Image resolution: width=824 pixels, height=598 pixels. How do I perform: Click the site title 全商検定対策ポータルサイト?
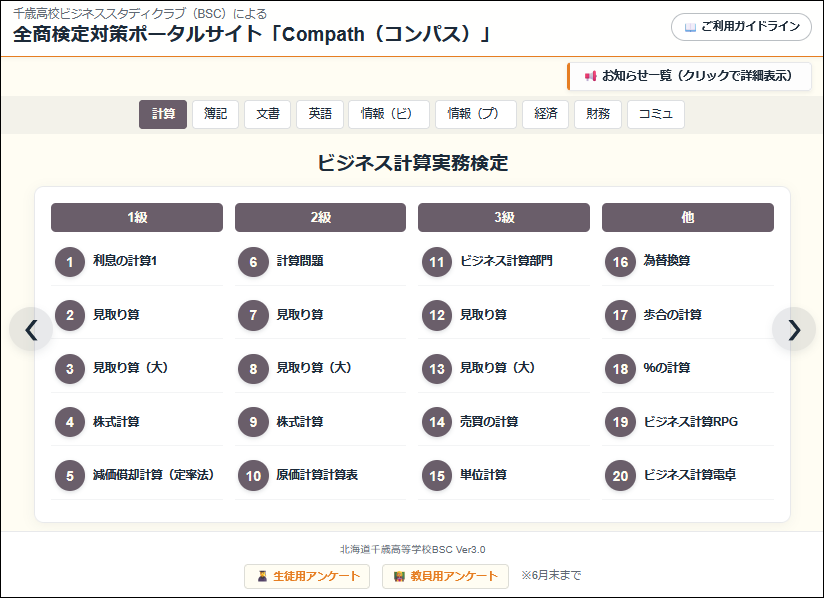tap(251, 34)
